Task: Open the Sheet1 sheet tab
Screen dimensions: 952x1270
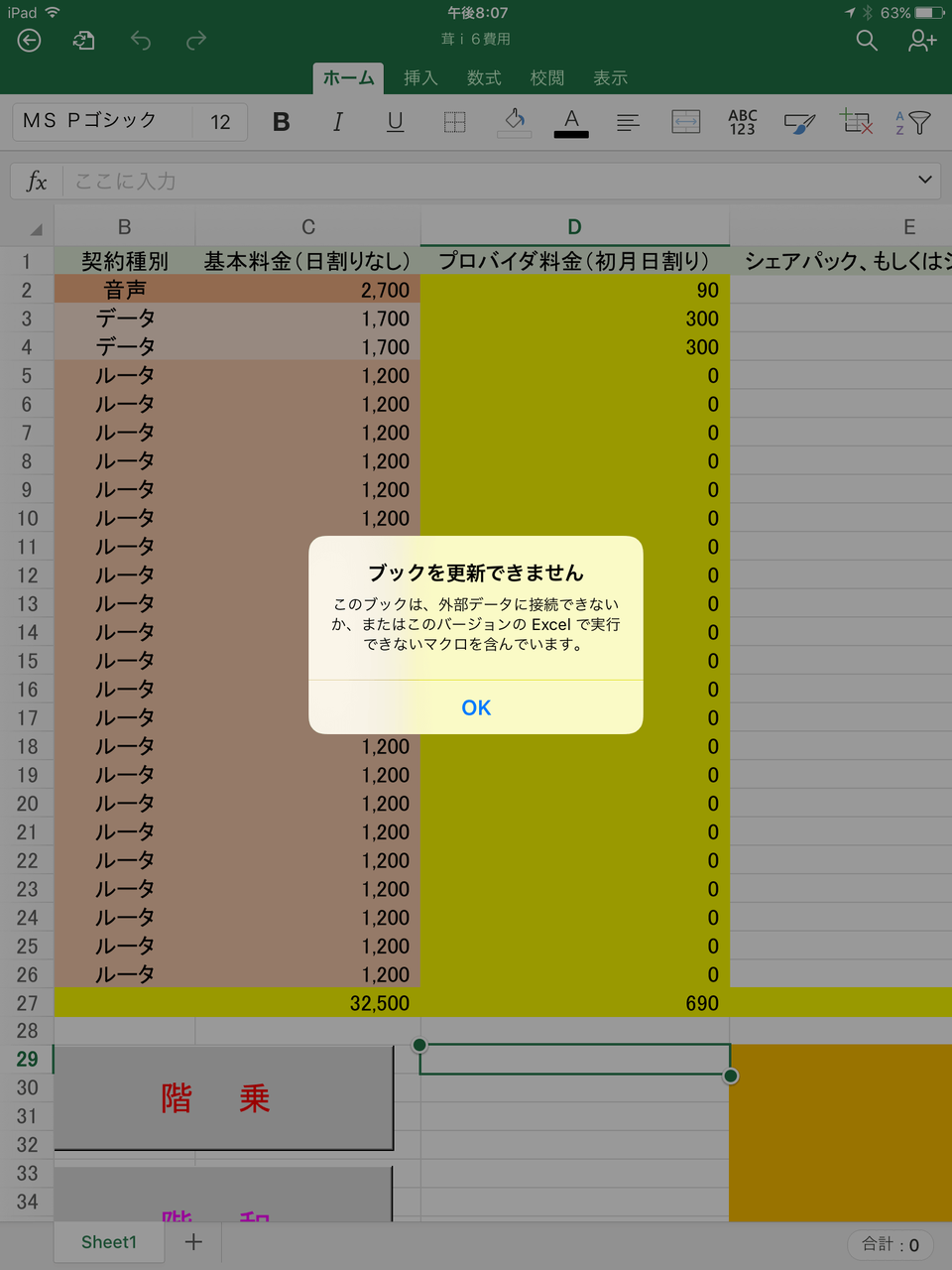Action: point(109,1242)
